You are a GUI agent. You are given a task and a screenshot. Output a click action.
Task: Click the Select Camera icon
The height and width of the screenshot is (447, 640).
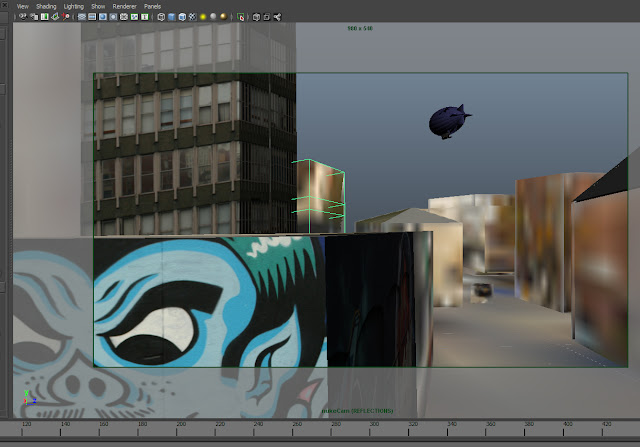click(23, 17)
